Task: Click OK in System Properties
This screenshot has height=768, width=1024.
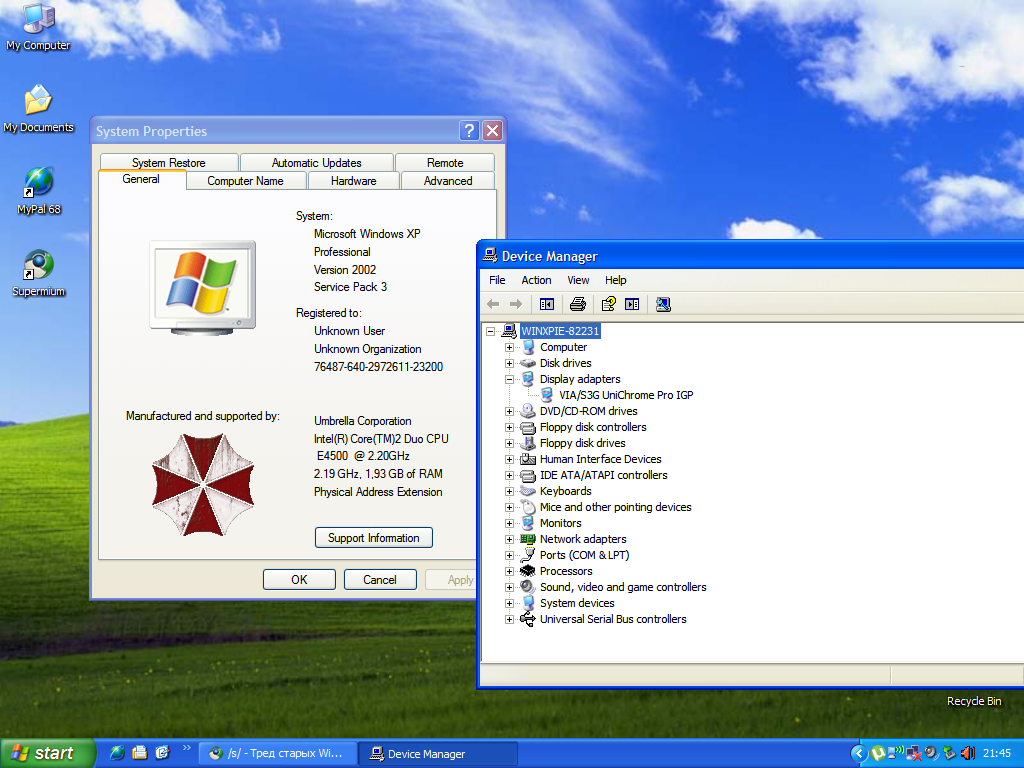Action: point(299,579)
